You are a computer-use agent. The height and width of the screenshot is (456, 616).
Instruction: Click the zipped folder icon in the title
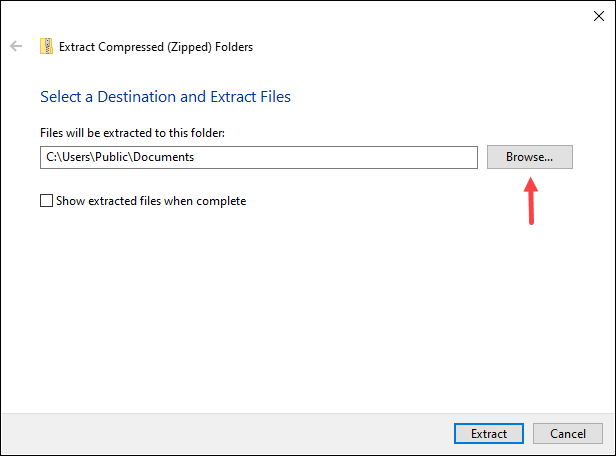46,46
